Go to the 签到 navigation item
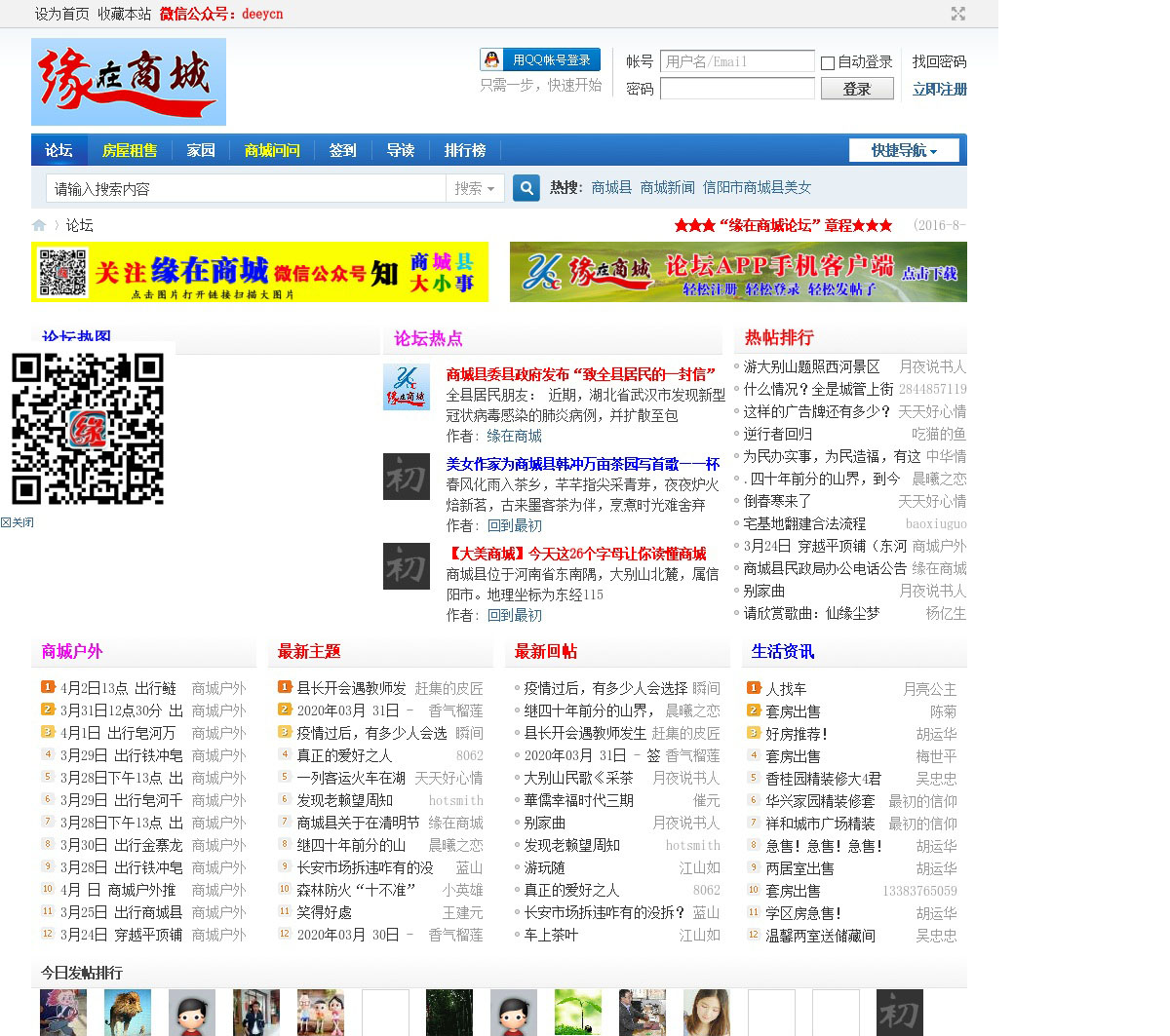The height and width of the screenshot is (1036, 1170). [x=343, y=150]
